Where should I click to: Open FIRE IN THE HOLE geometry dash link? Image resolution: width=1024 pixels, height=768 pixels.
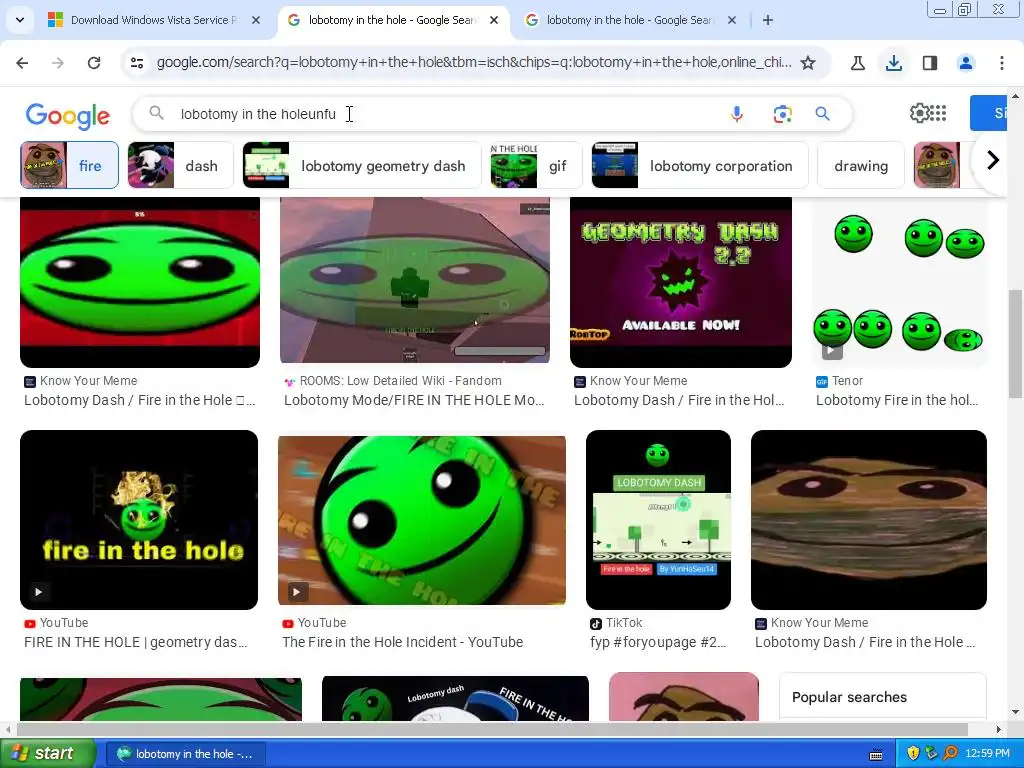(x=136, y=642)
